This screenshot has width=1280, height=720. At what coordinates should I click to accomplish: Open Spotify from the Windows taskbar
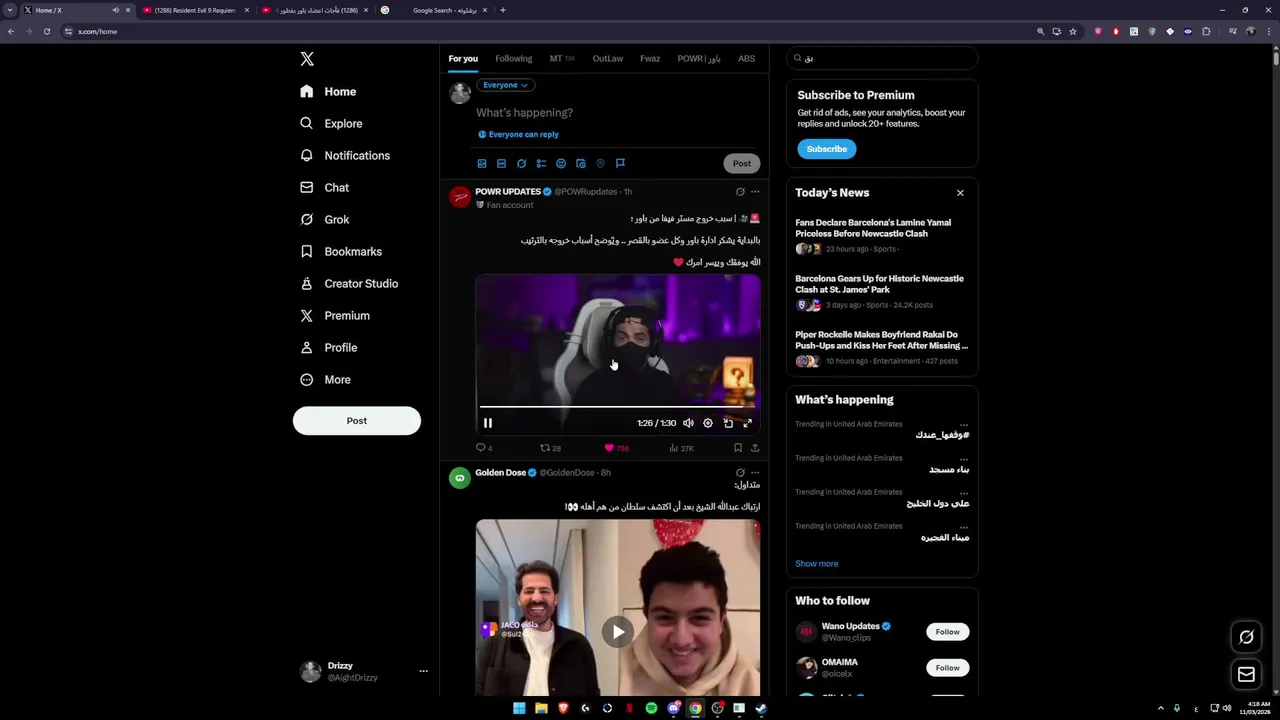(651, 708)
